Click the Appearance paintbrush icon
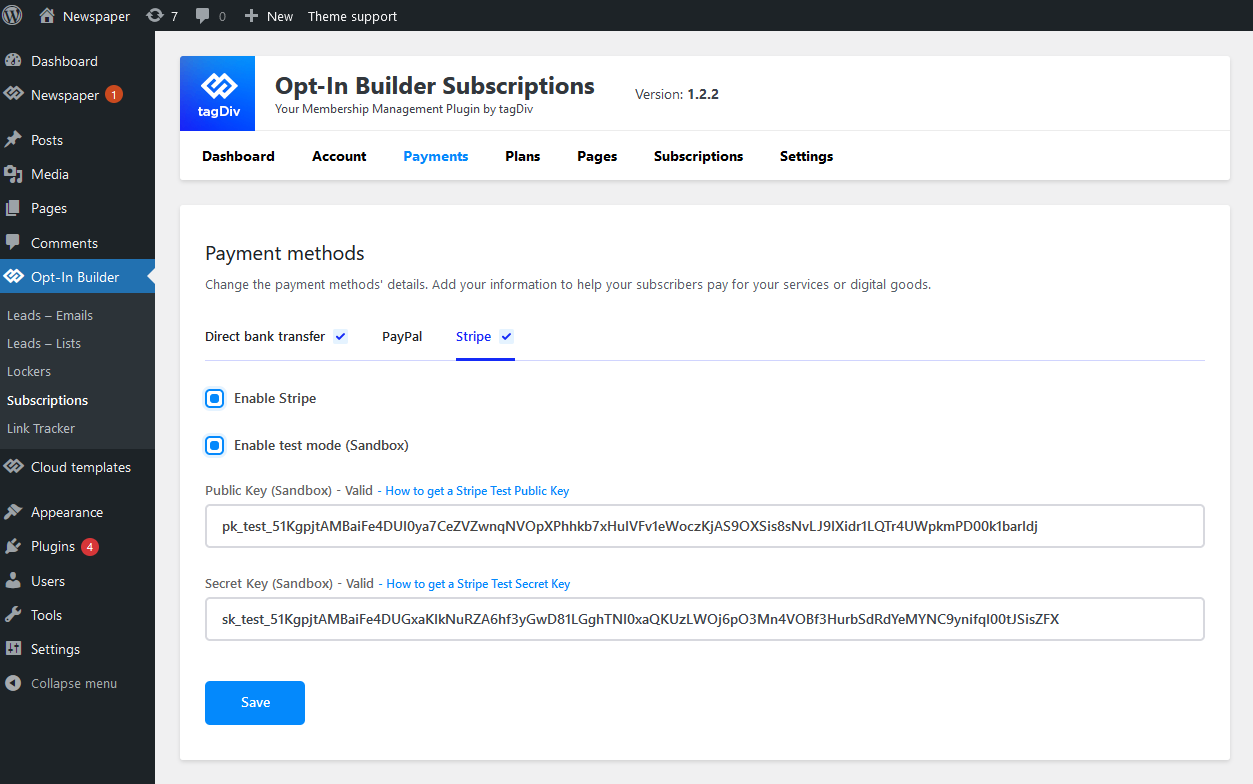This screenshot has height=784, width=1253. point(13,512)
